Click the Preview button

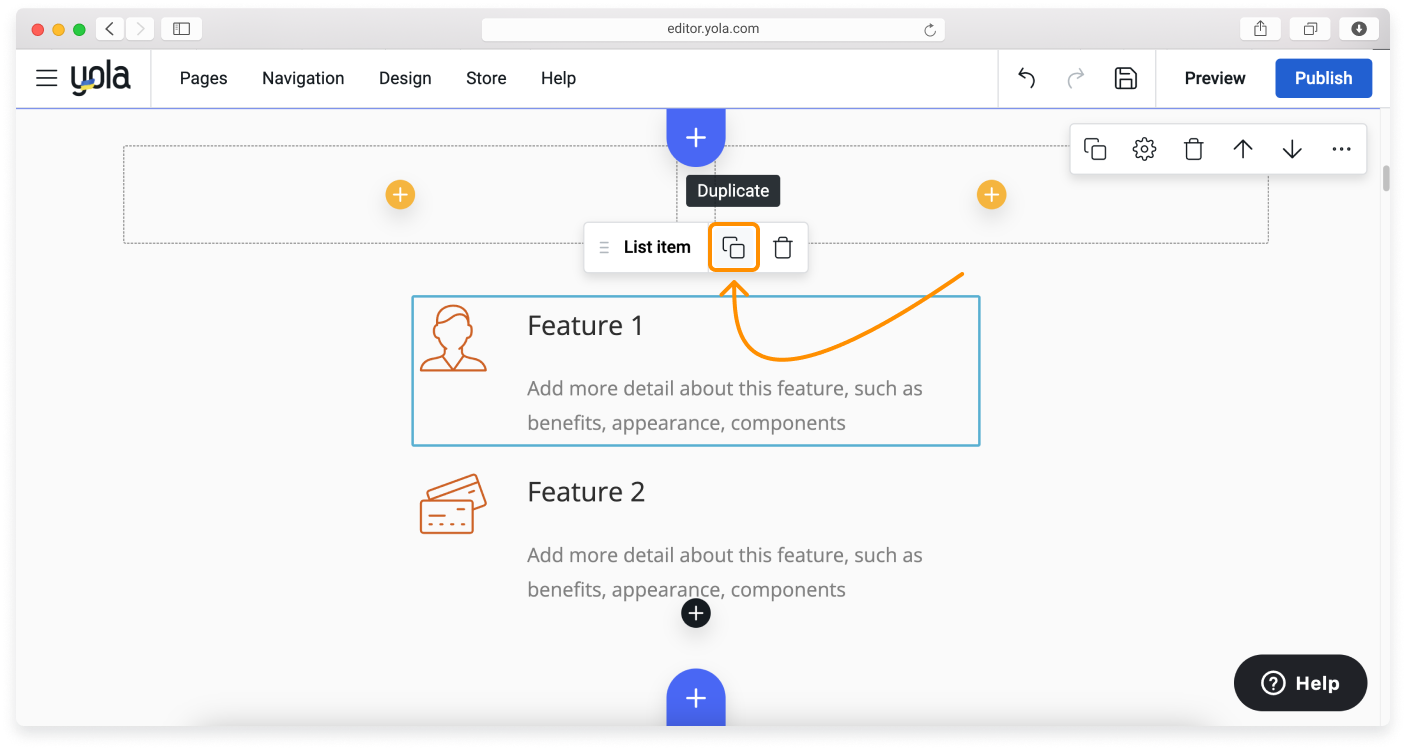pyautogui.click(x=1215, y=78)
